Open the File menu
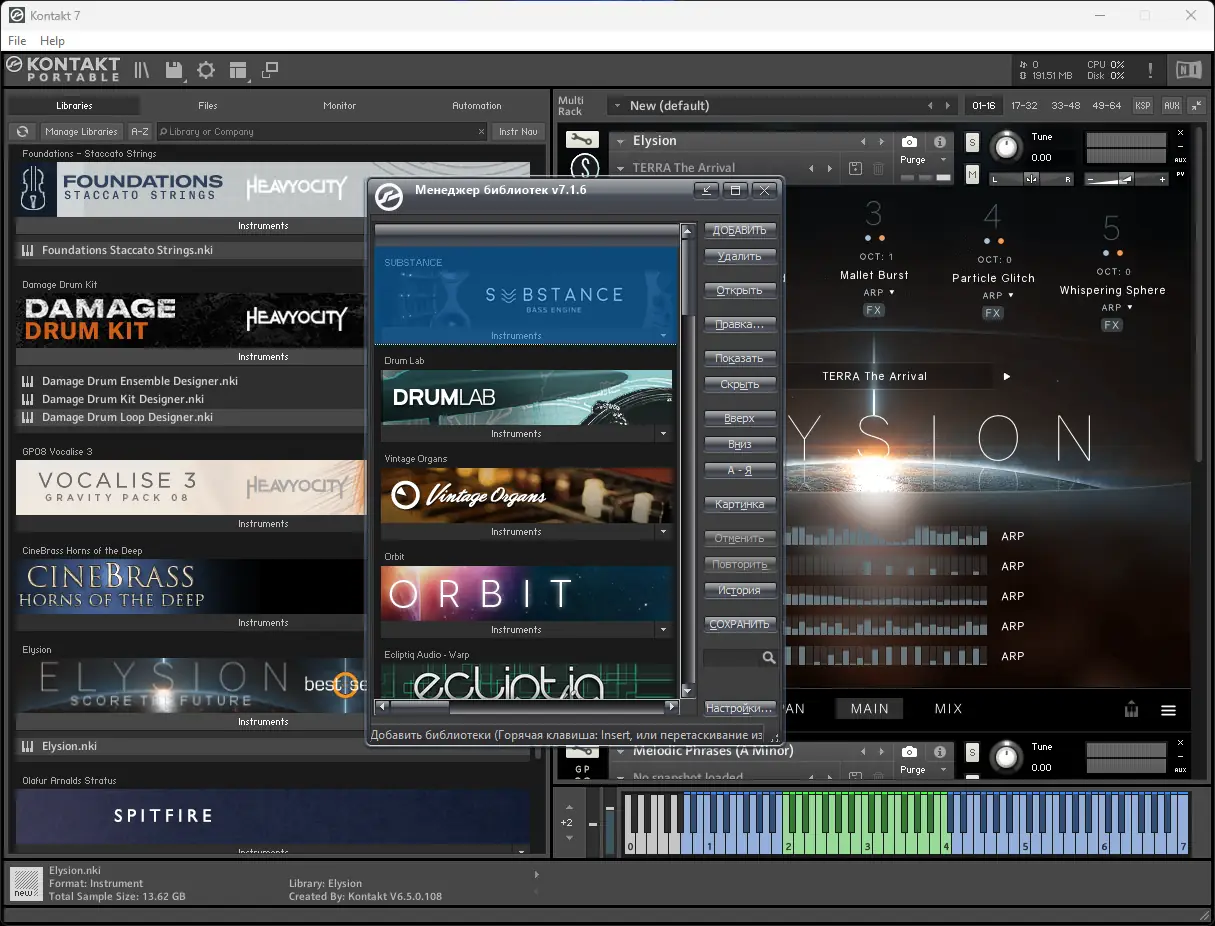 17,41
